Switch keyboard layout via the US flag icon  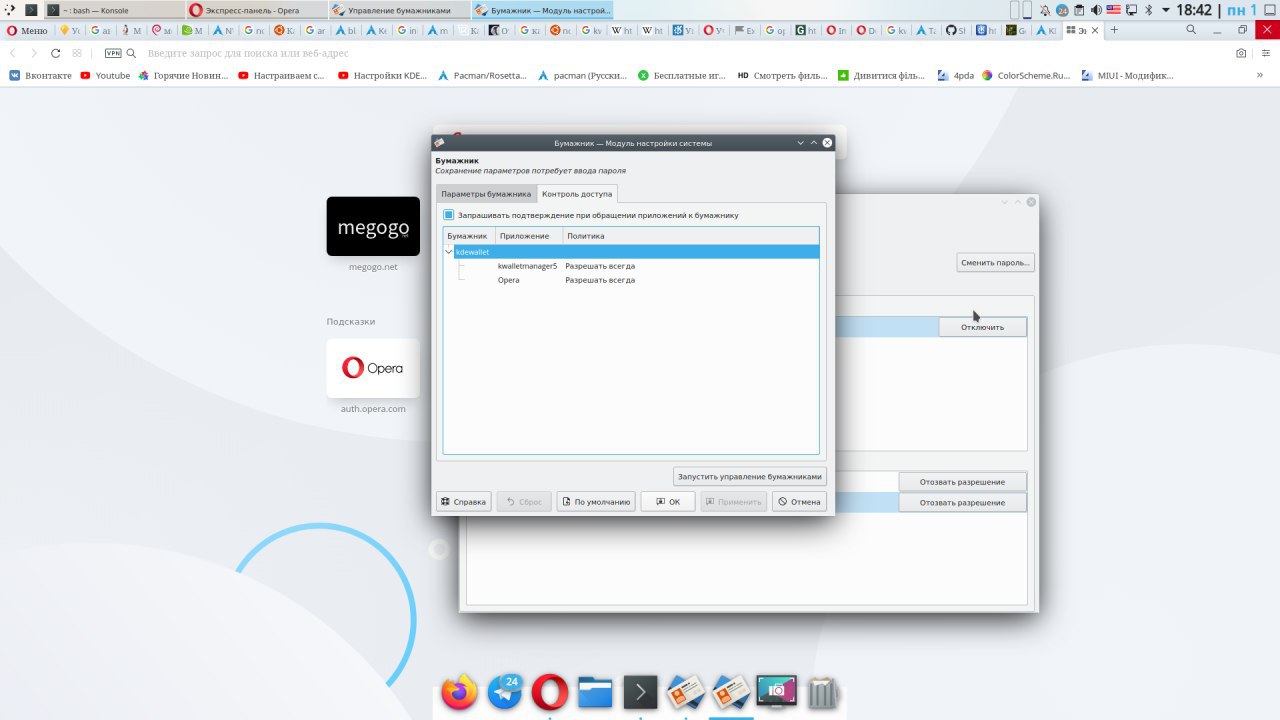pos(1113,10)
